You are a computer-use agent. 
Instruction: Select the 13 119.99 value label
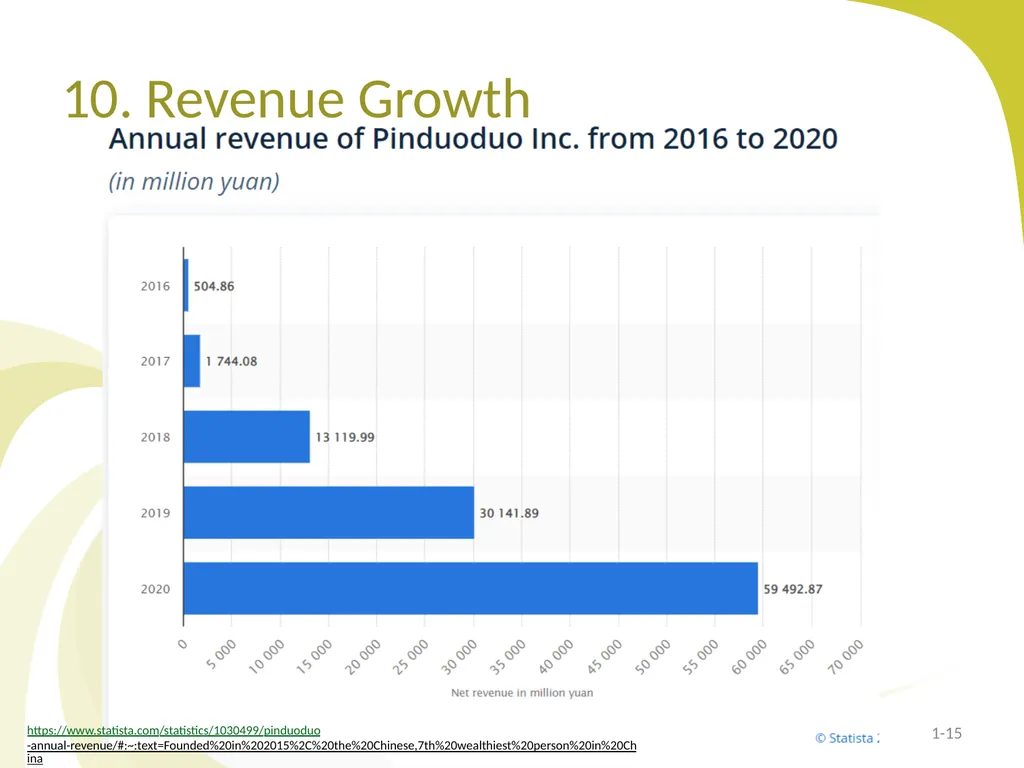[345, 437]
